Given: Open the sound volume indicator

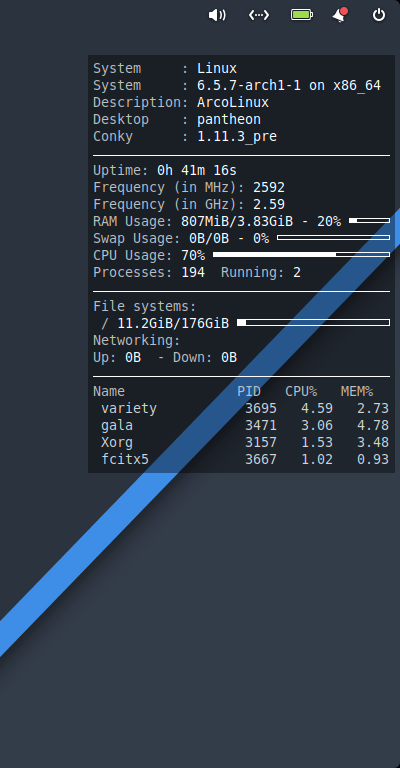Looking at the screenshot, I should coord(217,15).
